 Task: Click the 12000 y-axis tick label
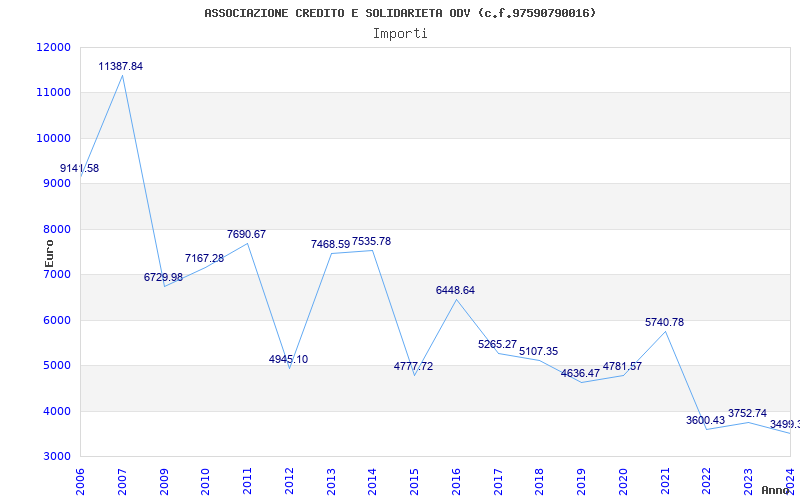[x=54, y=47]
